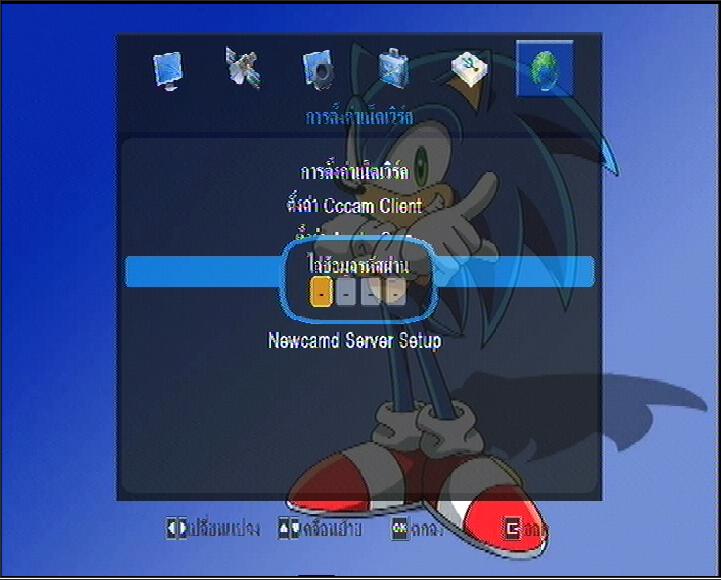Select the satellite installation icon
721x580 pixels.
click(x=243, y=68)
